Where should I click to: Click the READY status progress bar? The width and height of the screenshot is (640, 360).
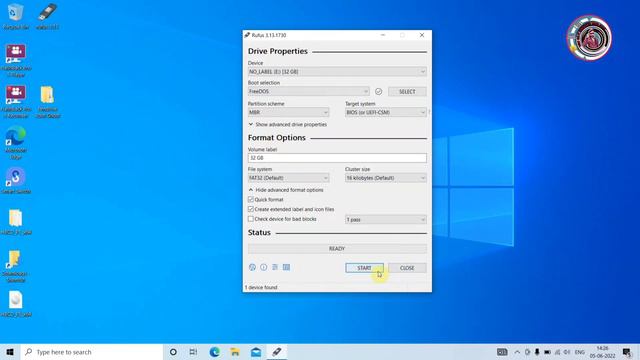pos(337,249)
